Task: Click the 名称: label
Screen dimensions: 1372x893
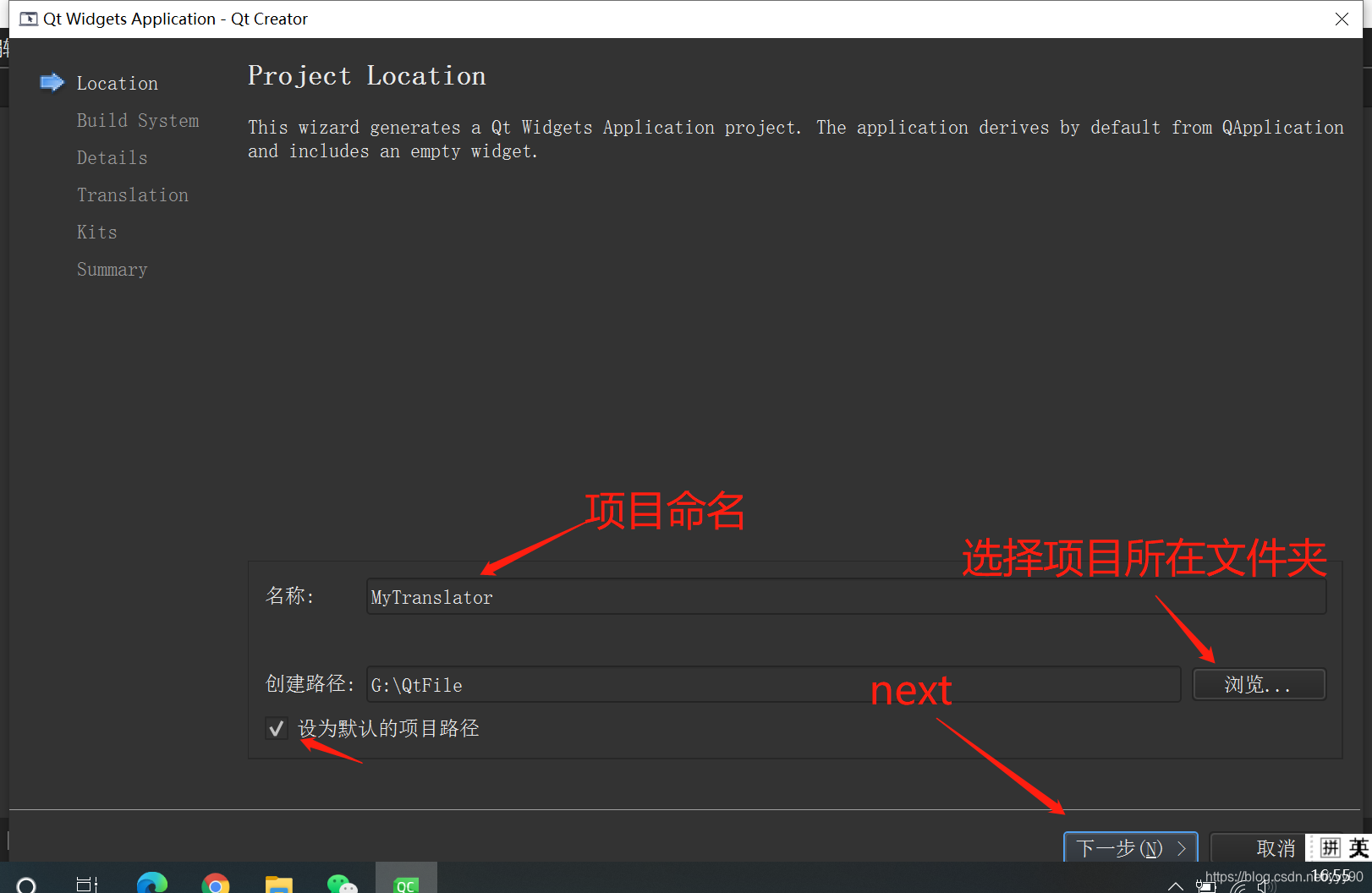Action: (290, 596)
